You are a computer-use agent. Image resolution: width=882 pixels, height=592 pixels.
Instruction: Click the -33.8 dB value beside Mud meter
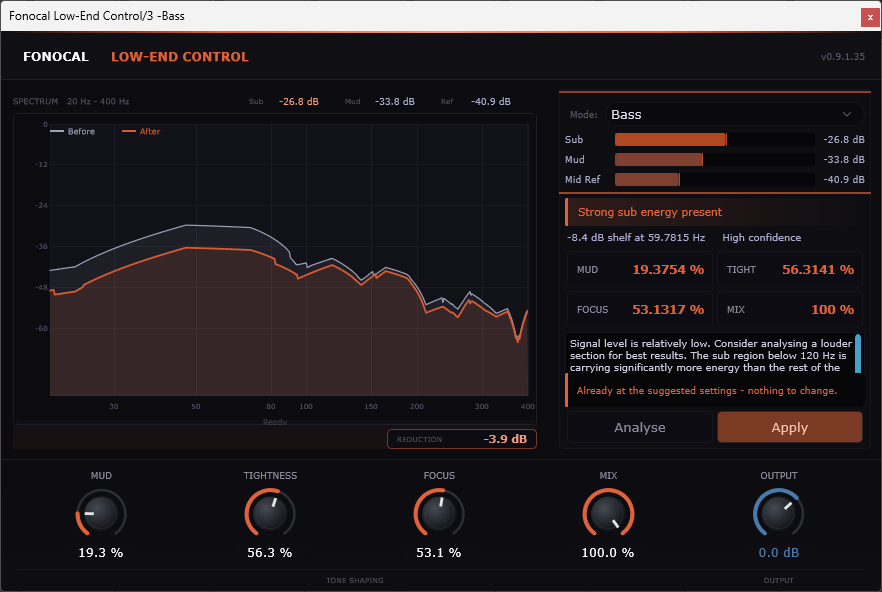(844, 159)
